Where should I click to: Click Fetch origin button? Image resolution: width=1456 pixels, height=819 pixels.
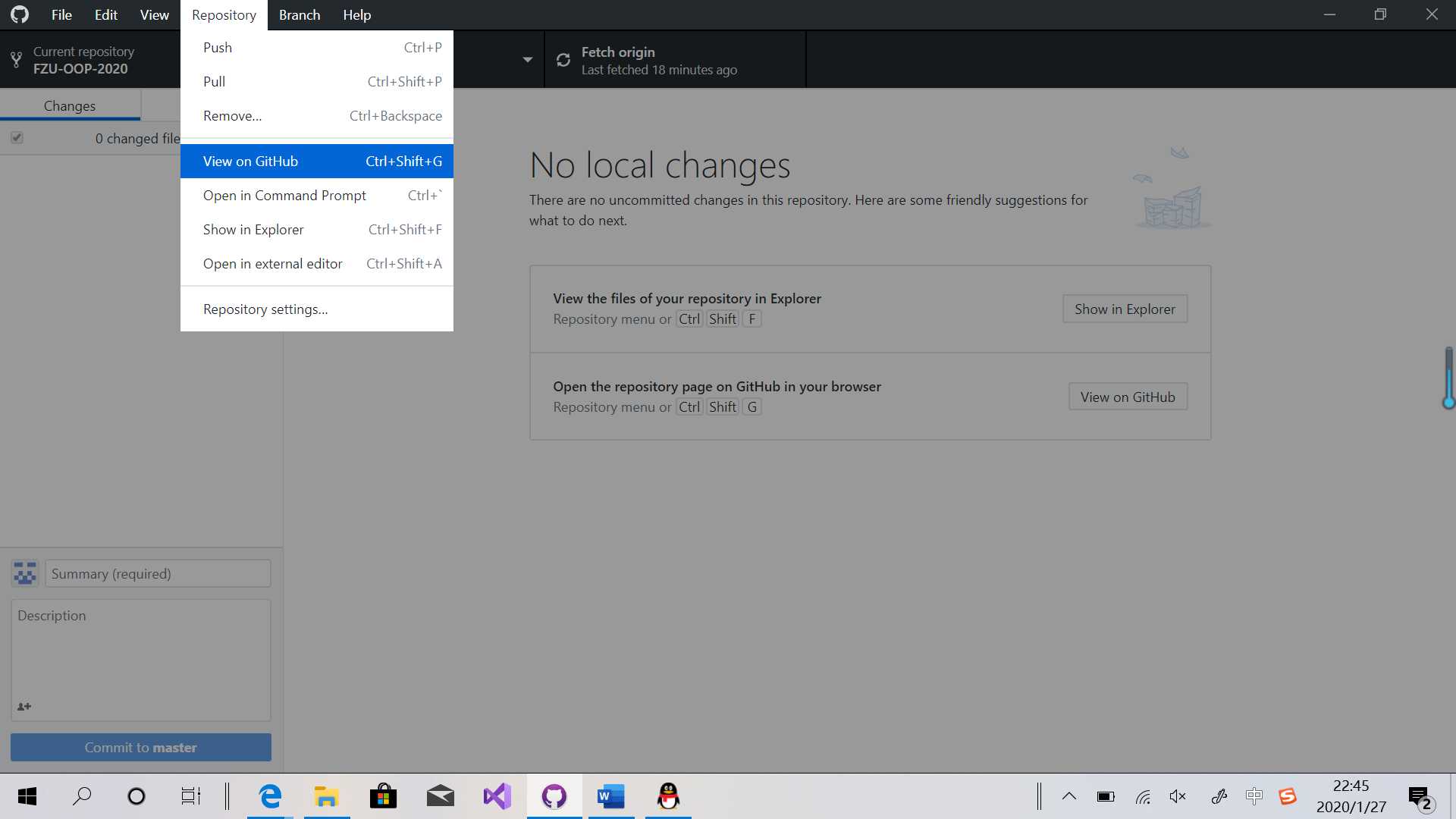[675, 60]
